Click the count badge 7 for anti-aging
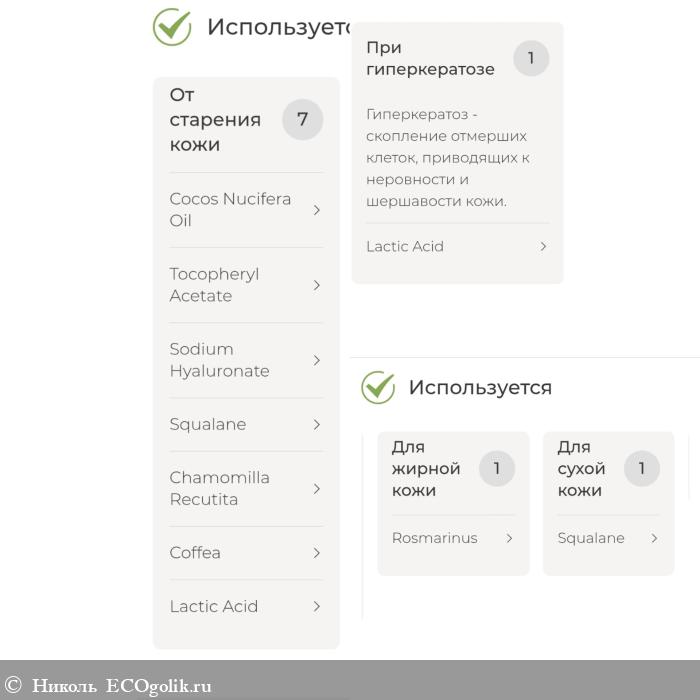 302,120
